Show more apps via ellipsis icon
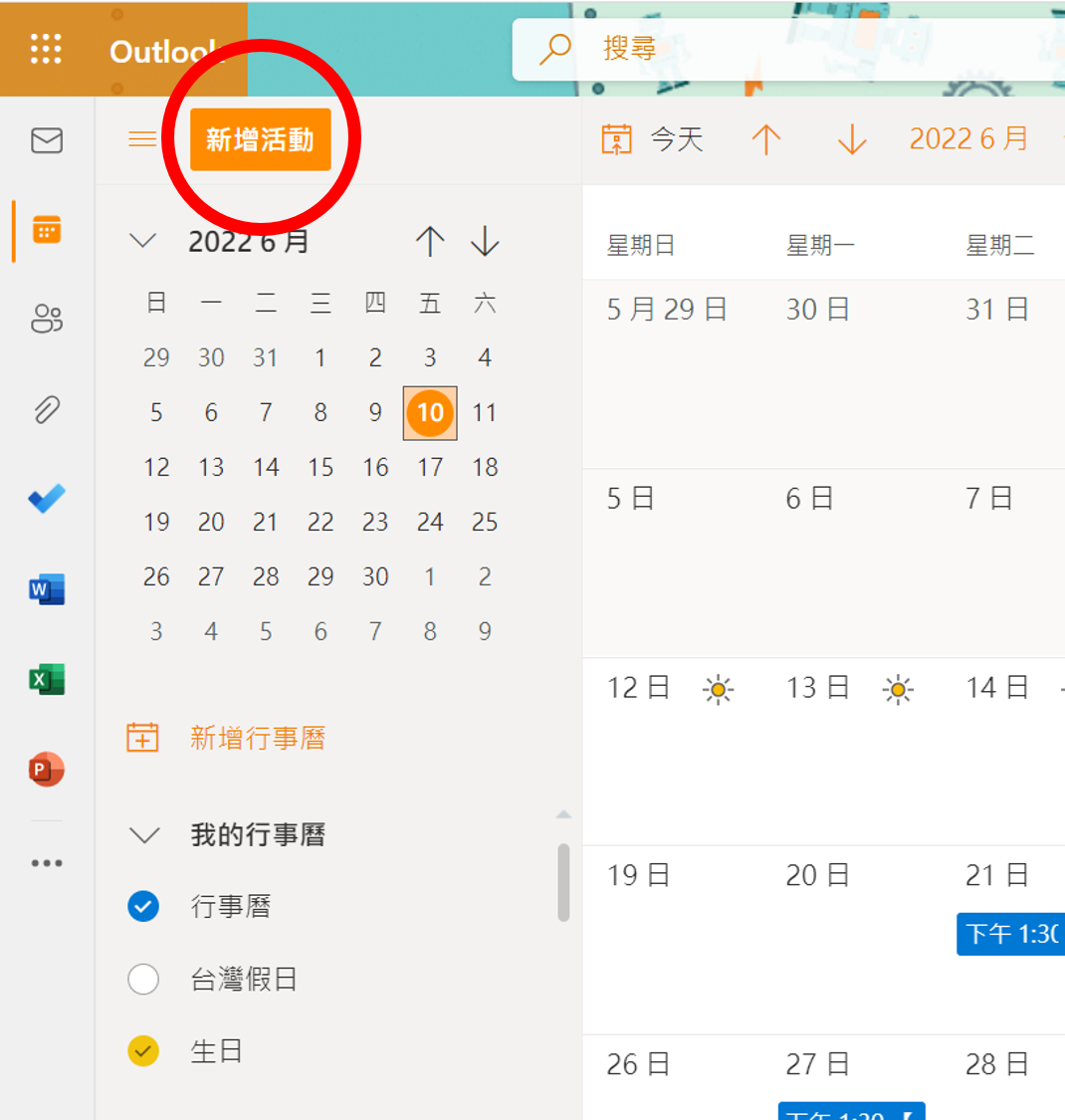 (47, 863)
